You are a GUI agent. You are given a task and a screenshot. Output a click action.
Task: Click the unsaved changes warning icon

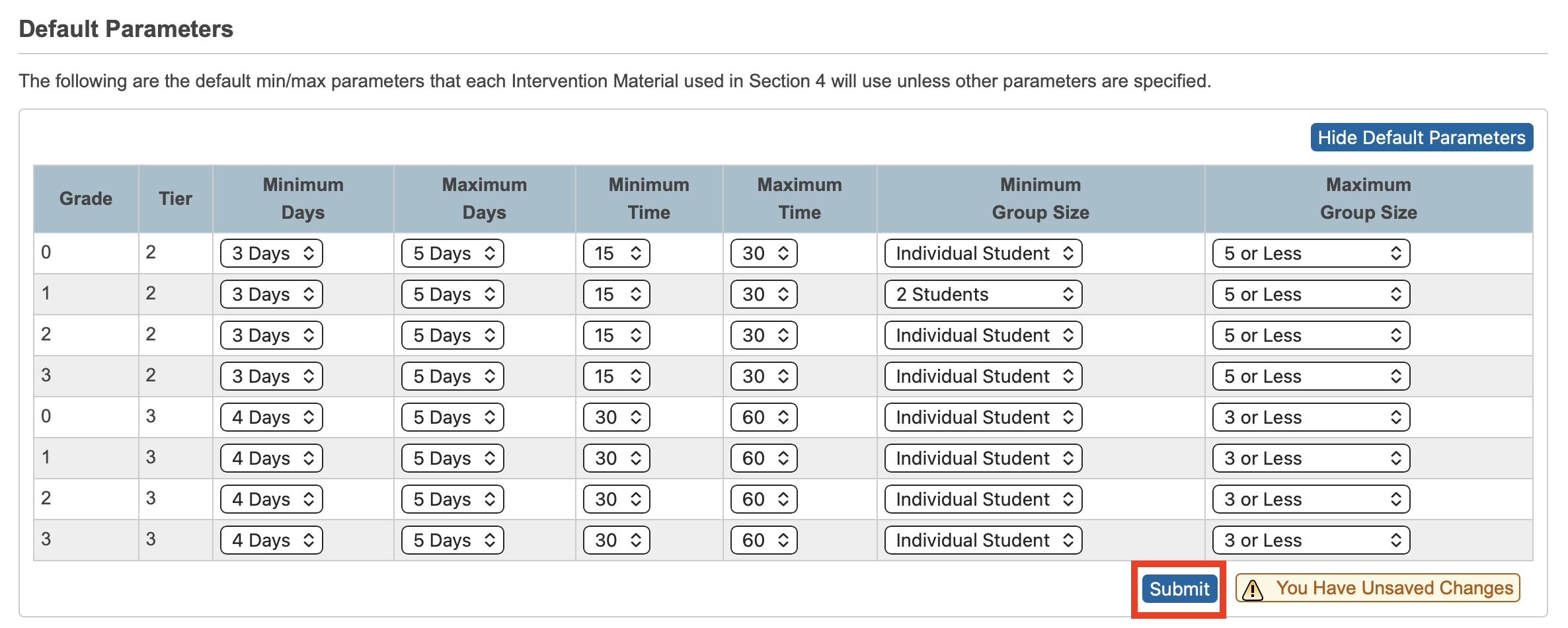tap(1253, 589)
